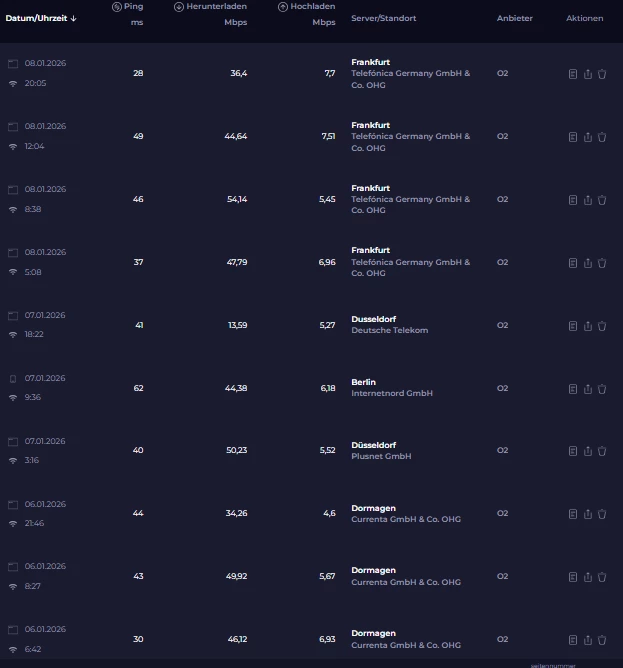Delete the 06.01.2026 21:46 Dormagen result

point(602,514)
